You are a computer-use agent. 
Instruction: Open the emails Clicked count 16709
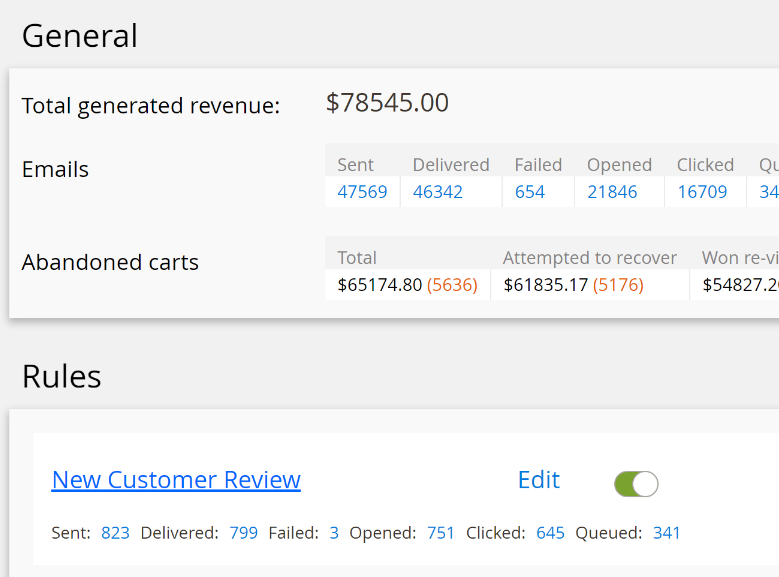coord(702,192)
